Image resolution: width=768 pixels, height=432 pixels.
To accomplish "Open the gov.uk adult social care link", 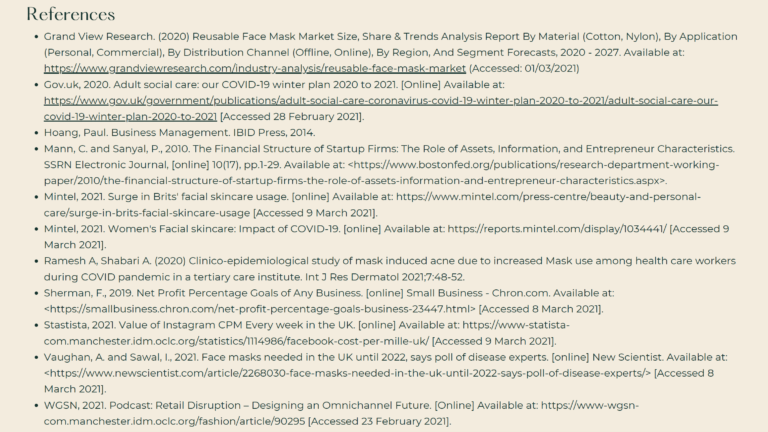I will coord(381,108).
